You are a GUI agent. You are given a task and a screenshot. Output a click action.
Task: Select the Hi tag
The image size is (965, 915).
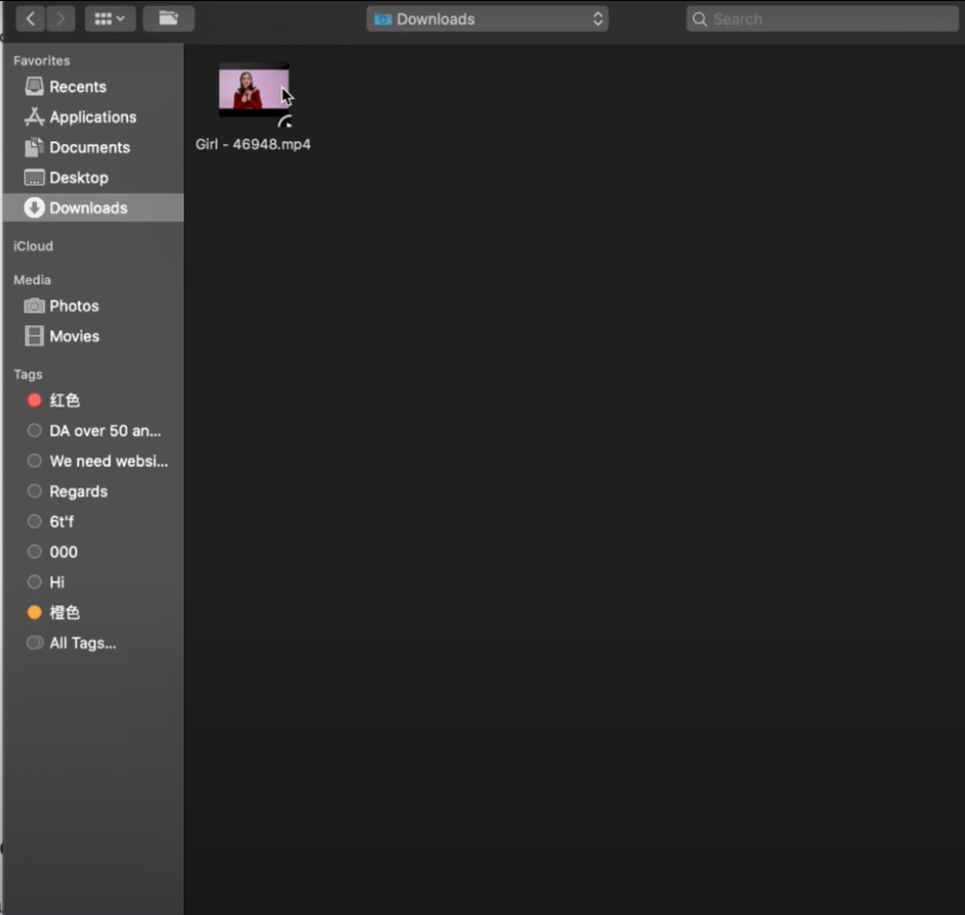point(93,582)
